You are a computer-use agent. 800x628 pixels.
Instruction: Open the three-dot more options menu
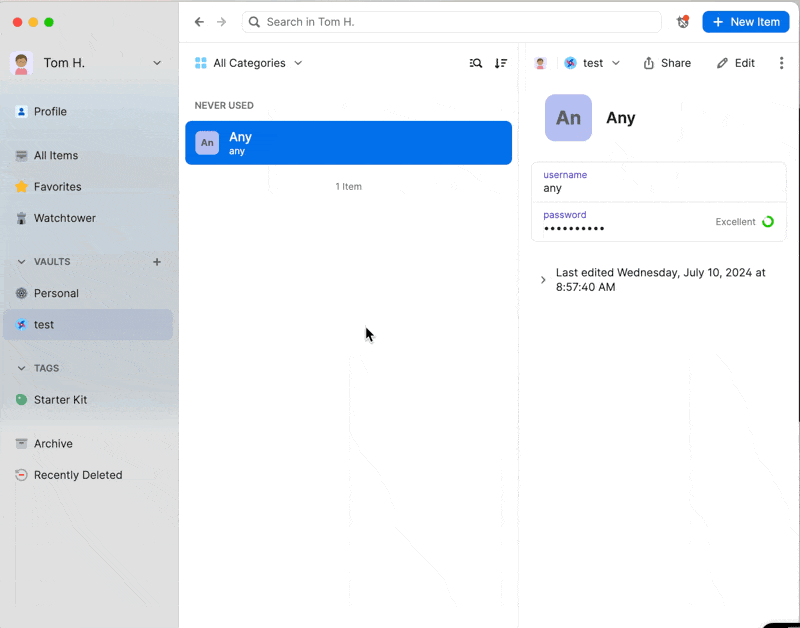[x=781, y=63]
